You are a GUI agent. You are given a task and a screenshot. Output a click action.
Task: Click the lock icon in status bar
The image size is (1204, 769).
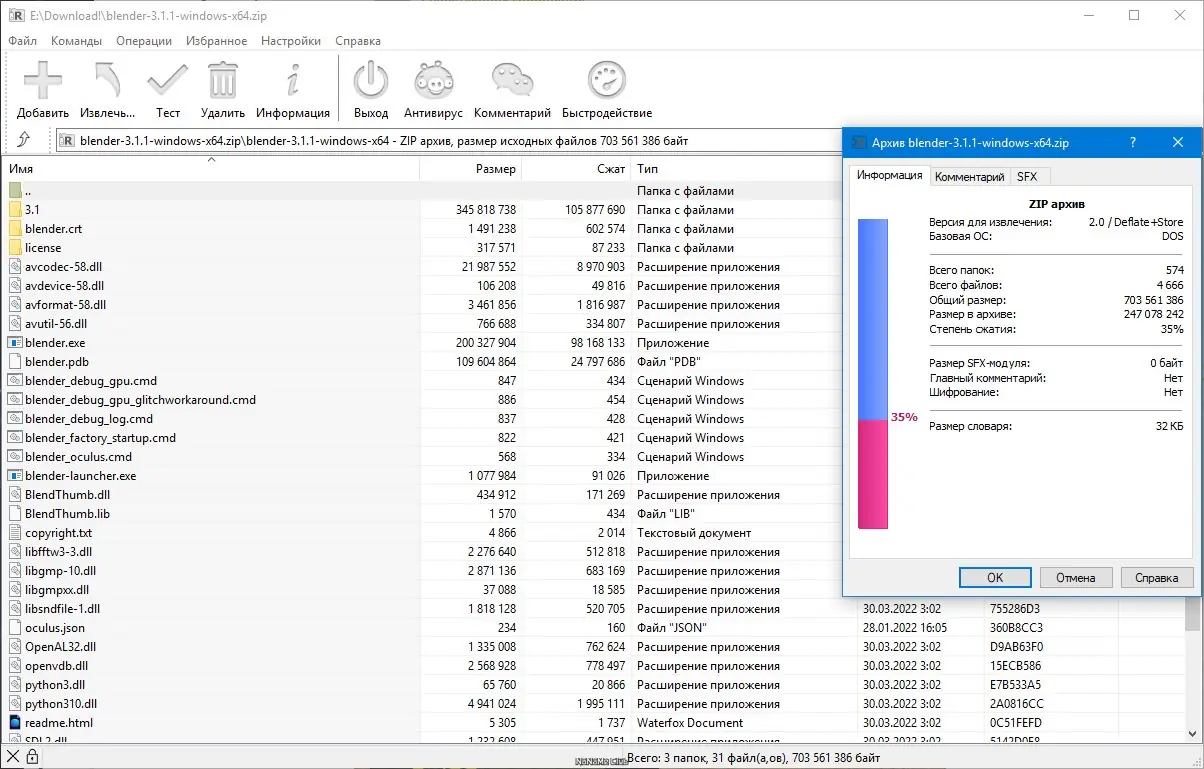pos(32,757)
